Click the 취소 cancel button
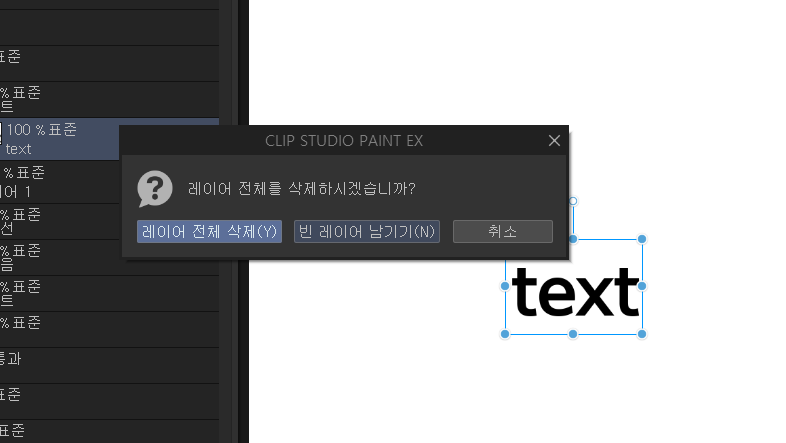This screenshot has height=443, width=786. click(503, 232)
